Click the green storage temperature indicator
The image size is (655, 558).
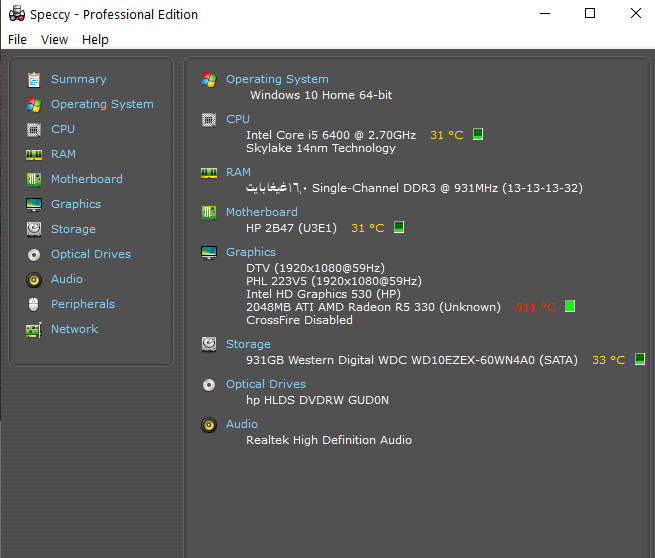click(x=640, y=359)
